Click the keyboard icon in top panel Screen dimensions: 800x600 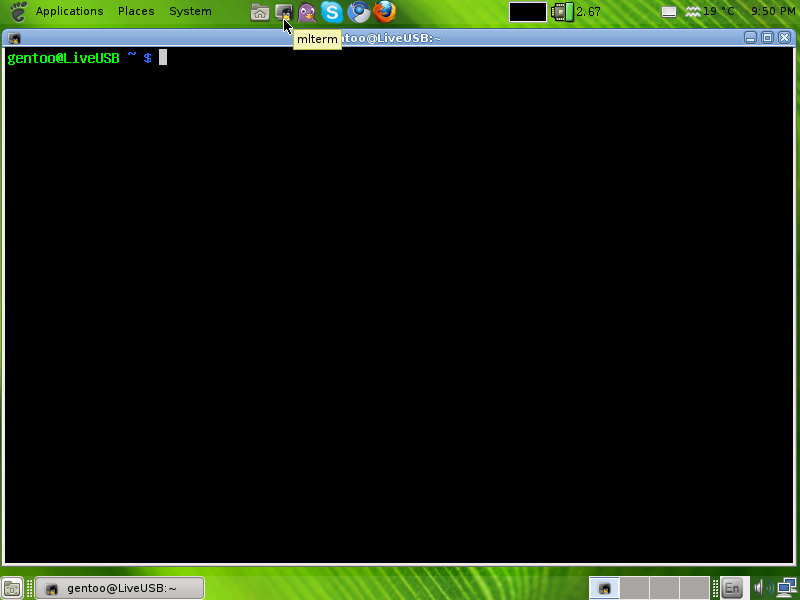[669, 12]
